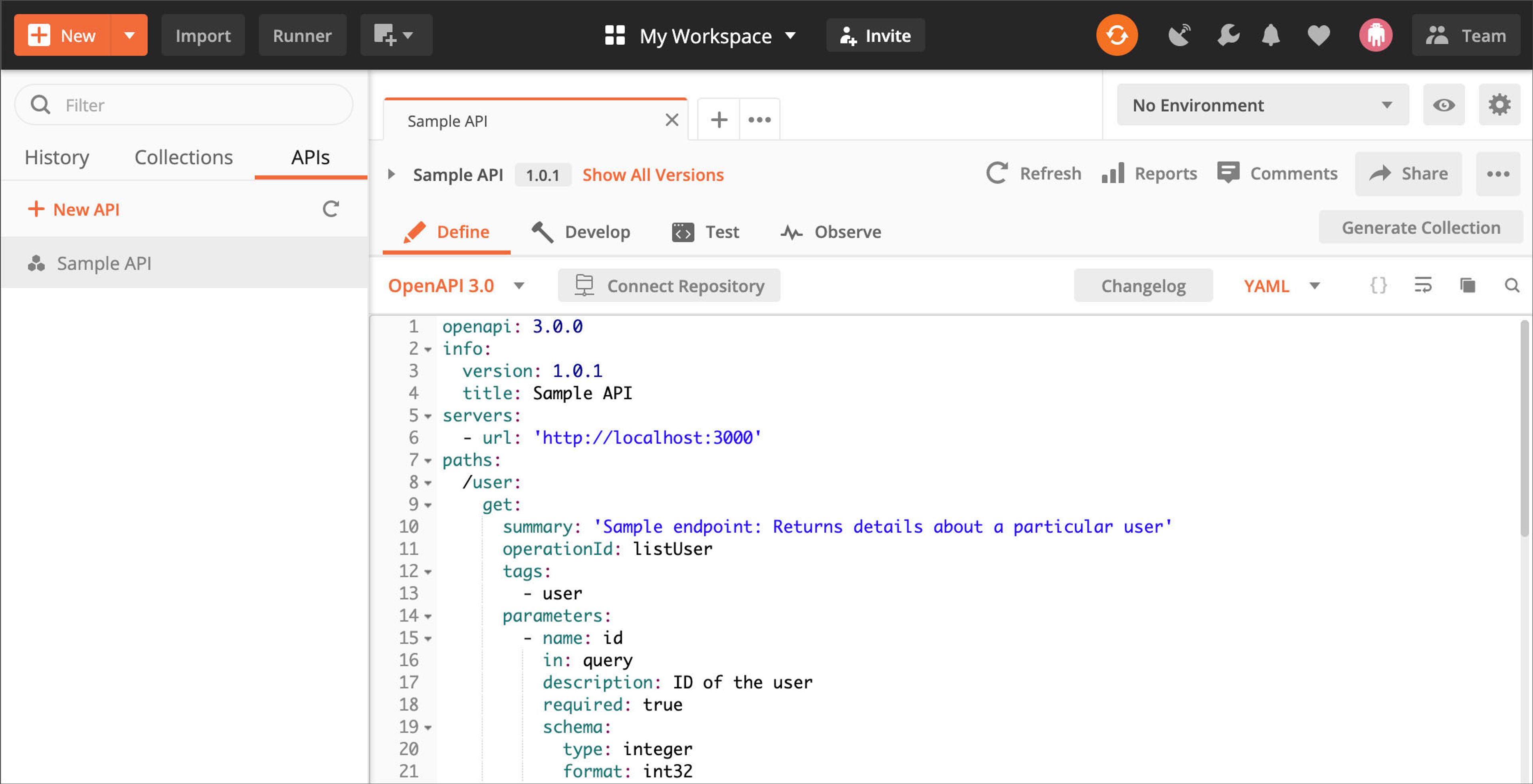Open My Workspace switcher dropdown

tap(790, 35)
